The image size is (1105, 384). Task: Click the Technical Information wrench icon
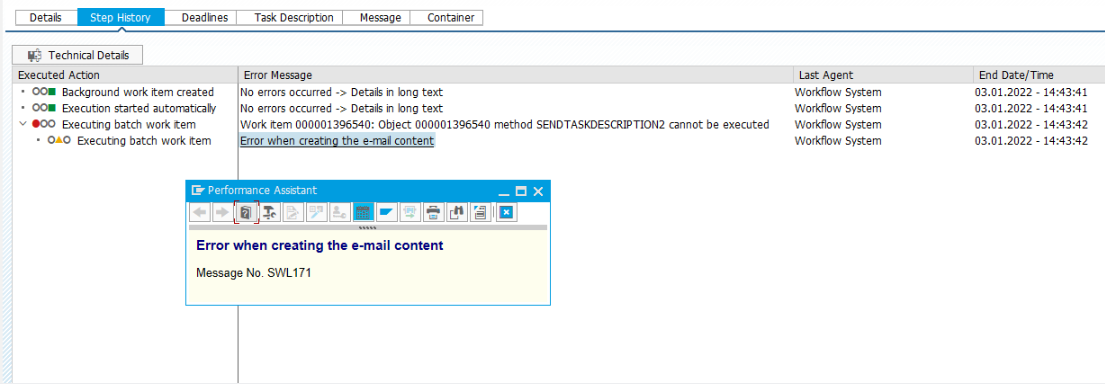tap(269, 211)
